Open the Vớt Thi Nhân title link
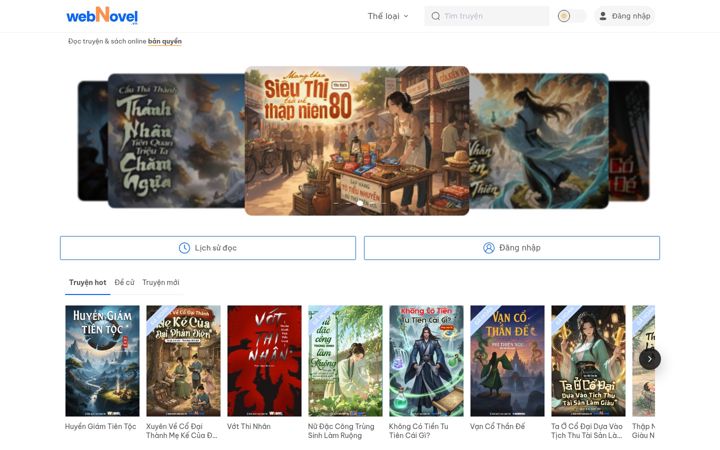Screen dimensions: 720x450 coord(249,426)
